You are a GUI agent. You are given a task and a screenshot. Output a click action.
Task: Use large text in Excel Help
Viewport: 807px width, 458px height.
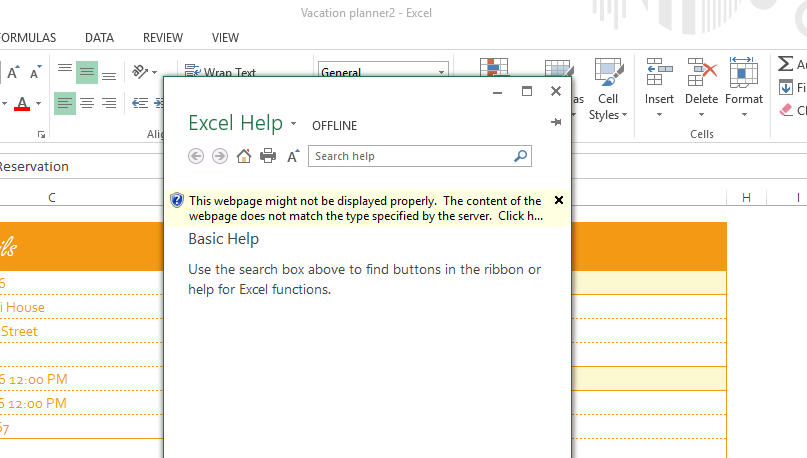293,156
